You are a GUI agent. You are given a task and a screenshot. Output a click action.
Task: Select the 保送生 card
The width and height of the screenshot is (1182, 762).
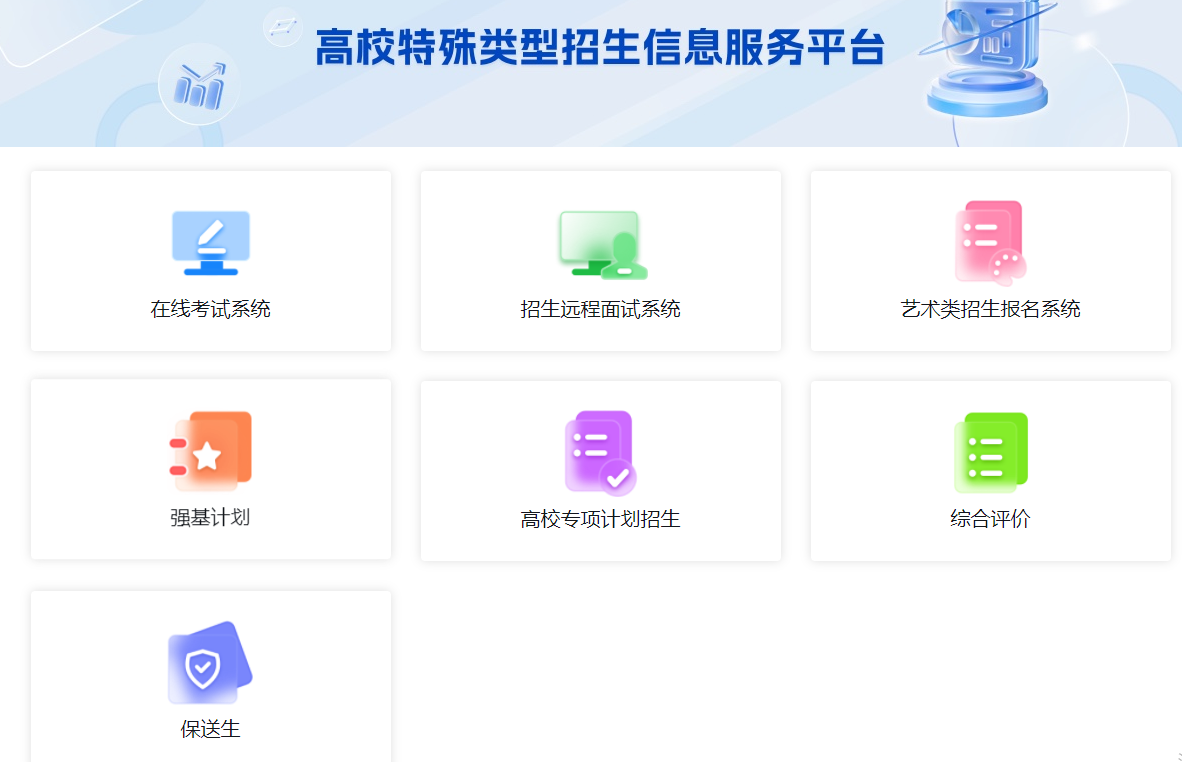[x=210, y=675]
